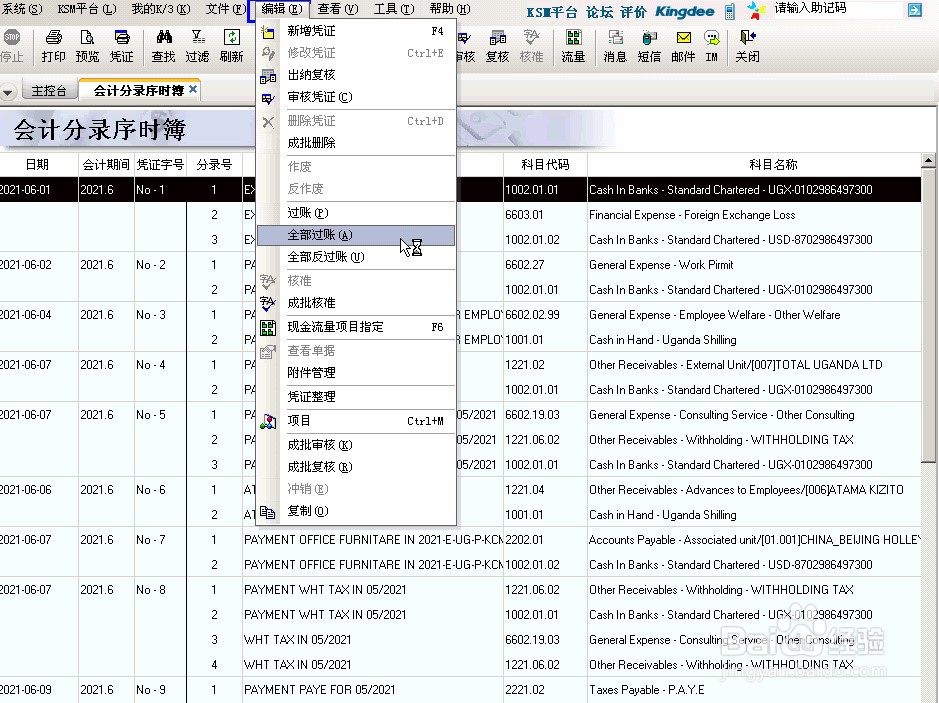Choose 附件管理 menu entry
Viewport: 939px width, 703px height.
coord(356,372)
